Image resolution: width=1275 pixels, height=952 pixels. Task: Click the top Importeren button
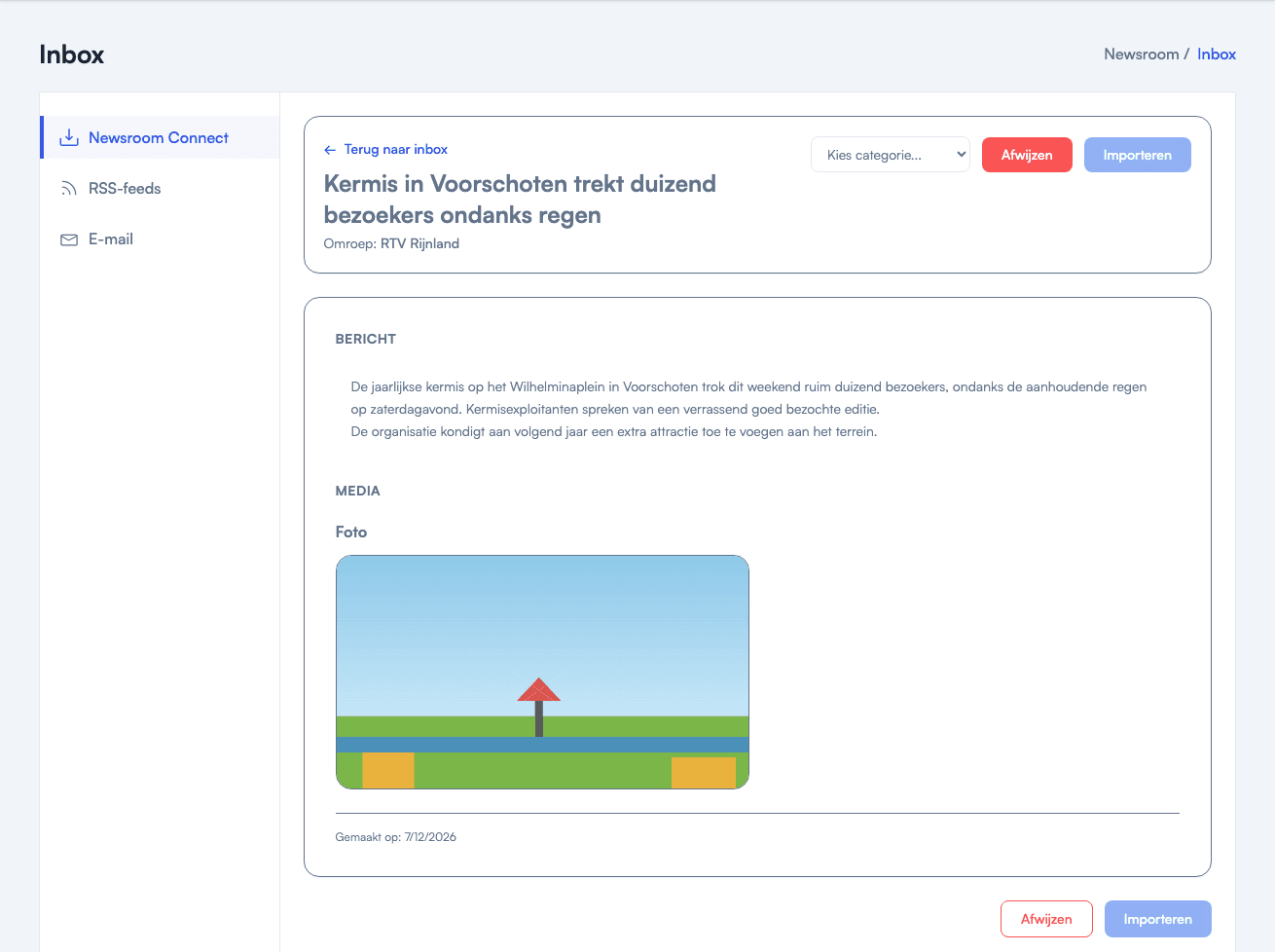click(x=1138, y=155)
